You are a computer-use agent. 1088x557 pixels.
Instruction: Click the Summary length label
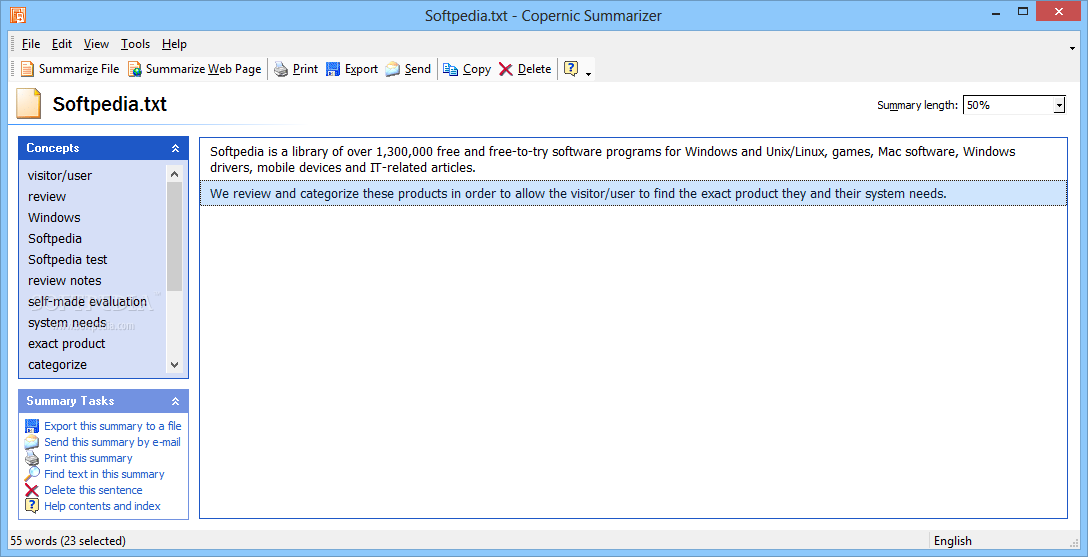[917, 105]
